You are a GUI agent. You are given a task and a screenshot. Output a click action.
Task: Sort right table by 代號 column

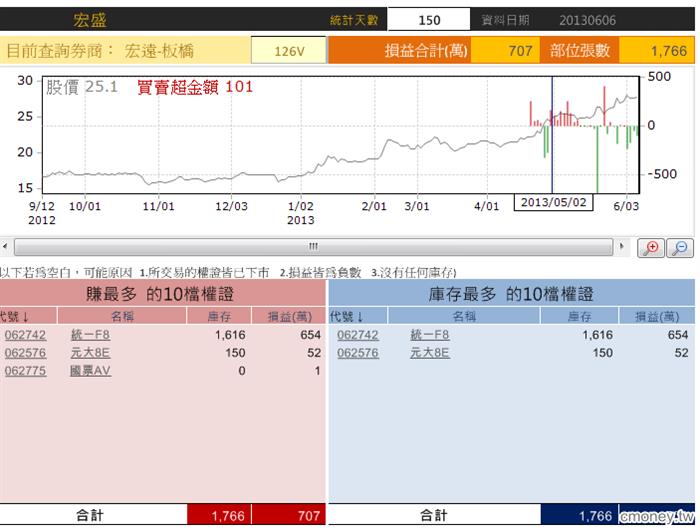point(349,316)
